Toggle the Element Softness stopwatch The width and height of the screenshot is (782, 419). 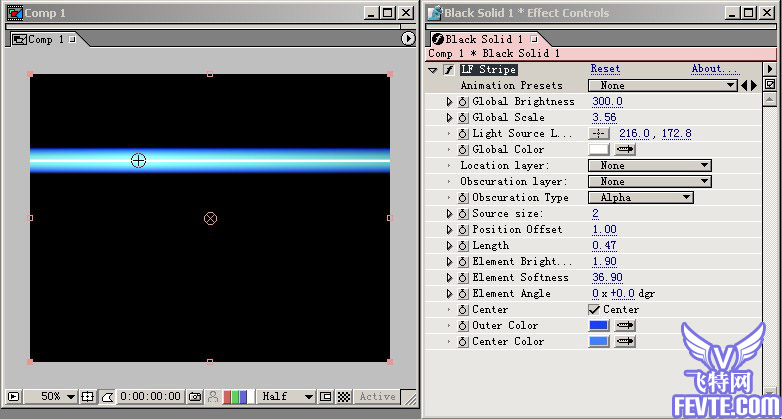coord(463,278)
